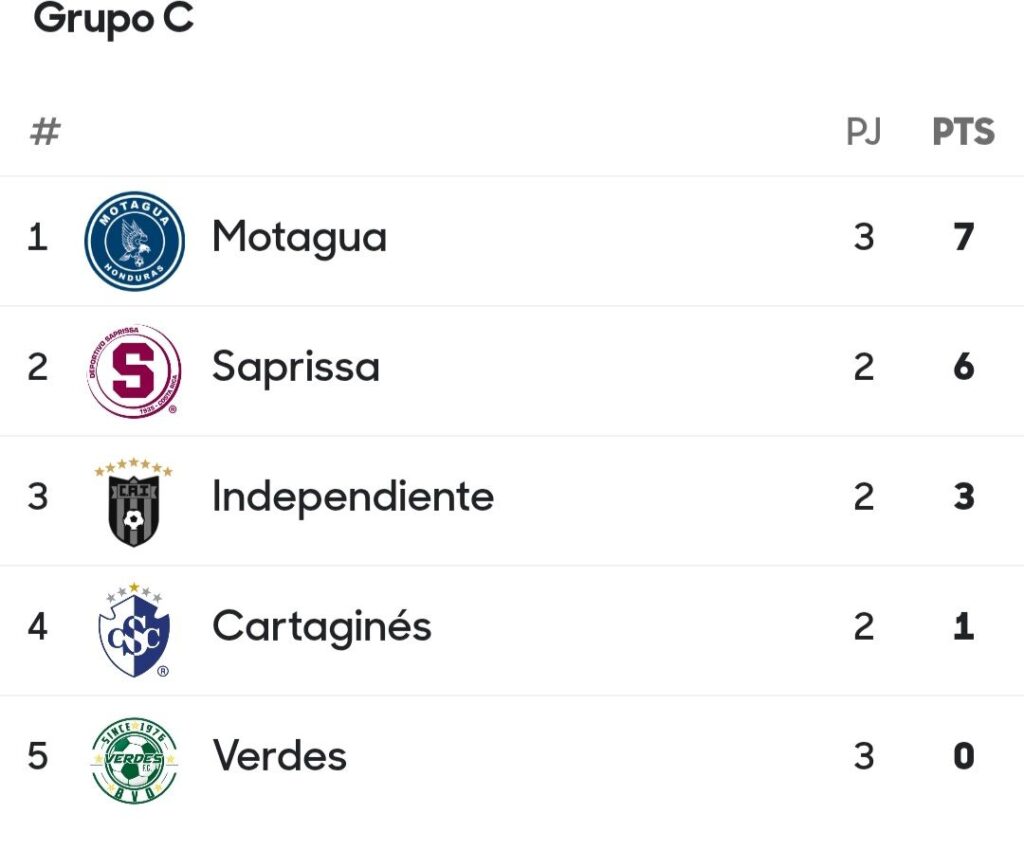Select the Cartaginés team name
This screenshot has width=1024, height=850.
pos(322,627)
